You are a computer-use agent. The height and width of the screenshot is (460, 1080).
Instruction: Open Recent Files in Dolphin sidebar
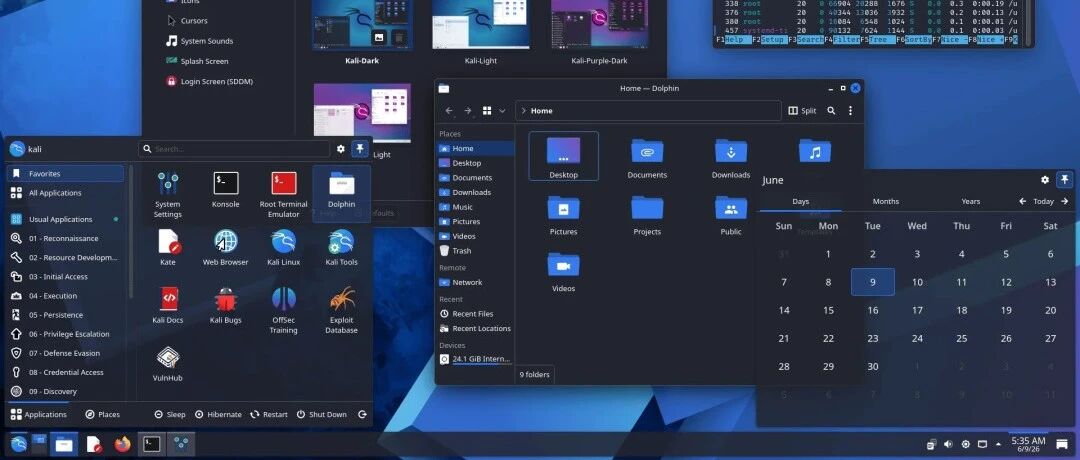click(x=475, y=313)
